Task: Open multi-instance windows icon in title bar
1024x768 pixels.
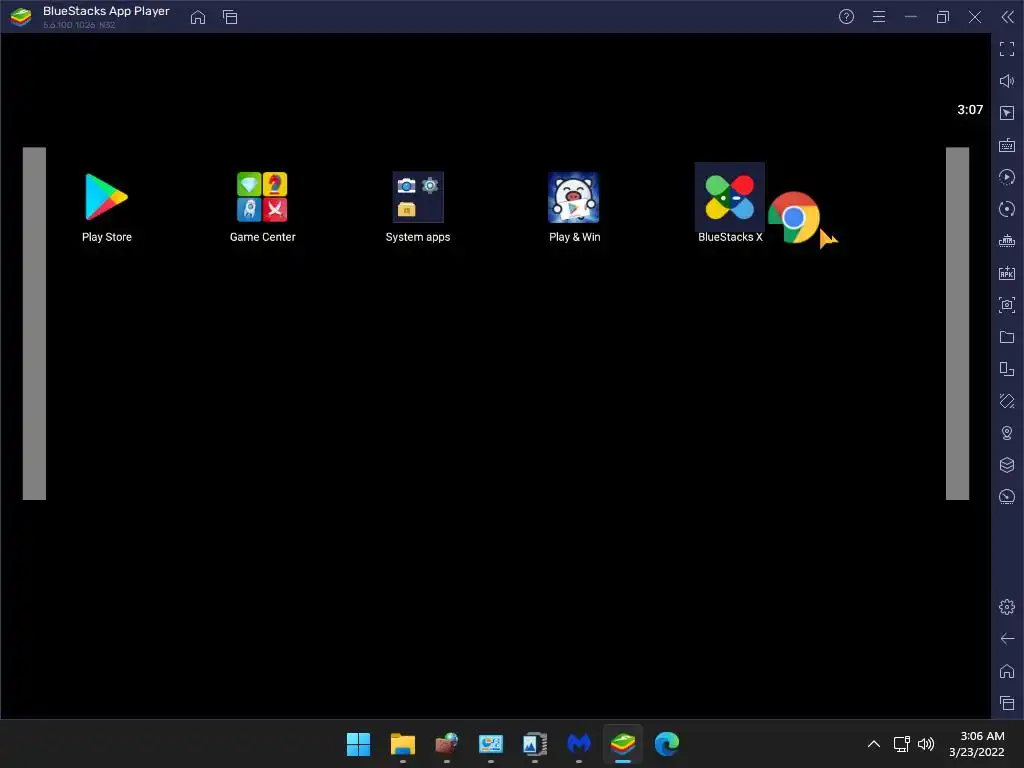Action: click(230, 17)
